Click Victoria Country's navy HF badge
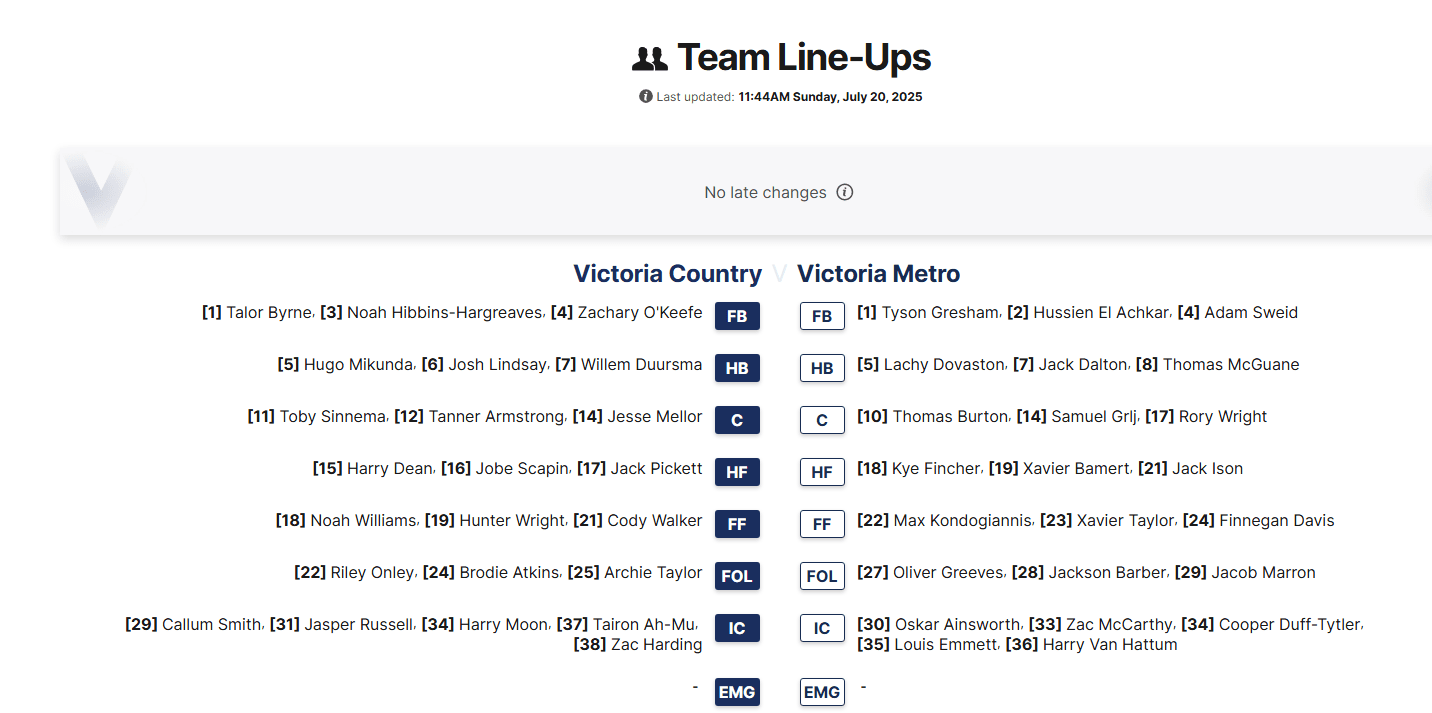This screenshot has width=1432, height=713. point(737,472)
